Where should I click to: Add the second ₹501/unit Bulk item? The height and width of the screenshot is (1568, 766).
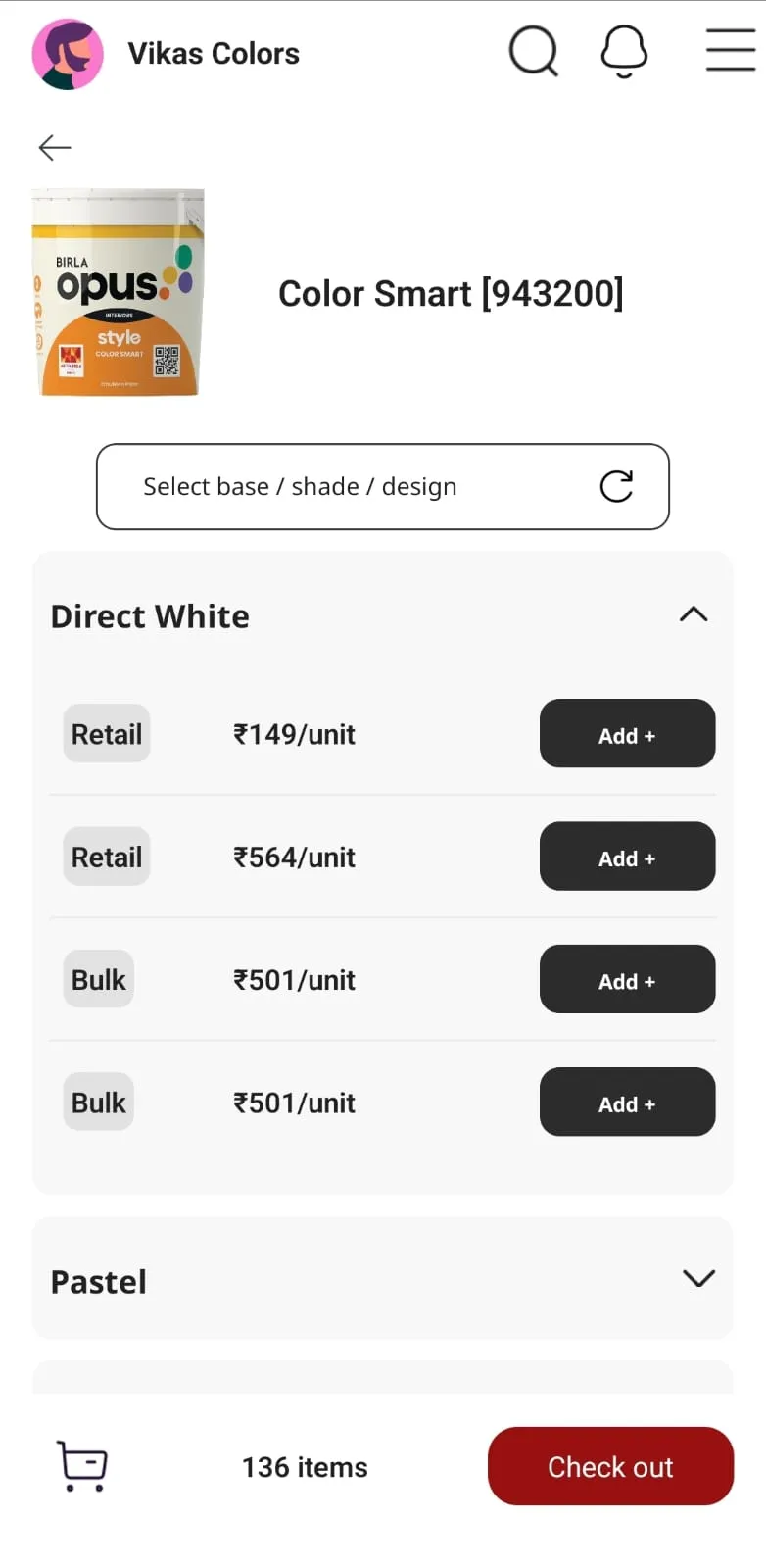coord(627,1102)
